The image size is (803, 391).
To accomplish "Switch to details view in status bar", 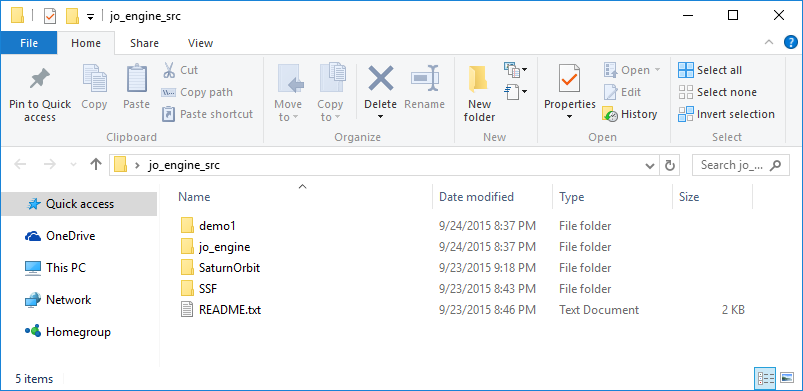I will click(766, 379).
